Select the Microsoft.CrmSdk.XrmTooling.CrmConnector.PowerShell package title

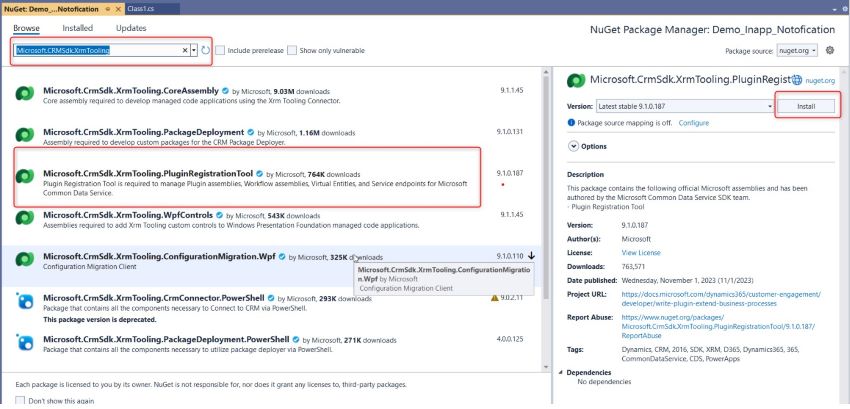pos(154,298)
